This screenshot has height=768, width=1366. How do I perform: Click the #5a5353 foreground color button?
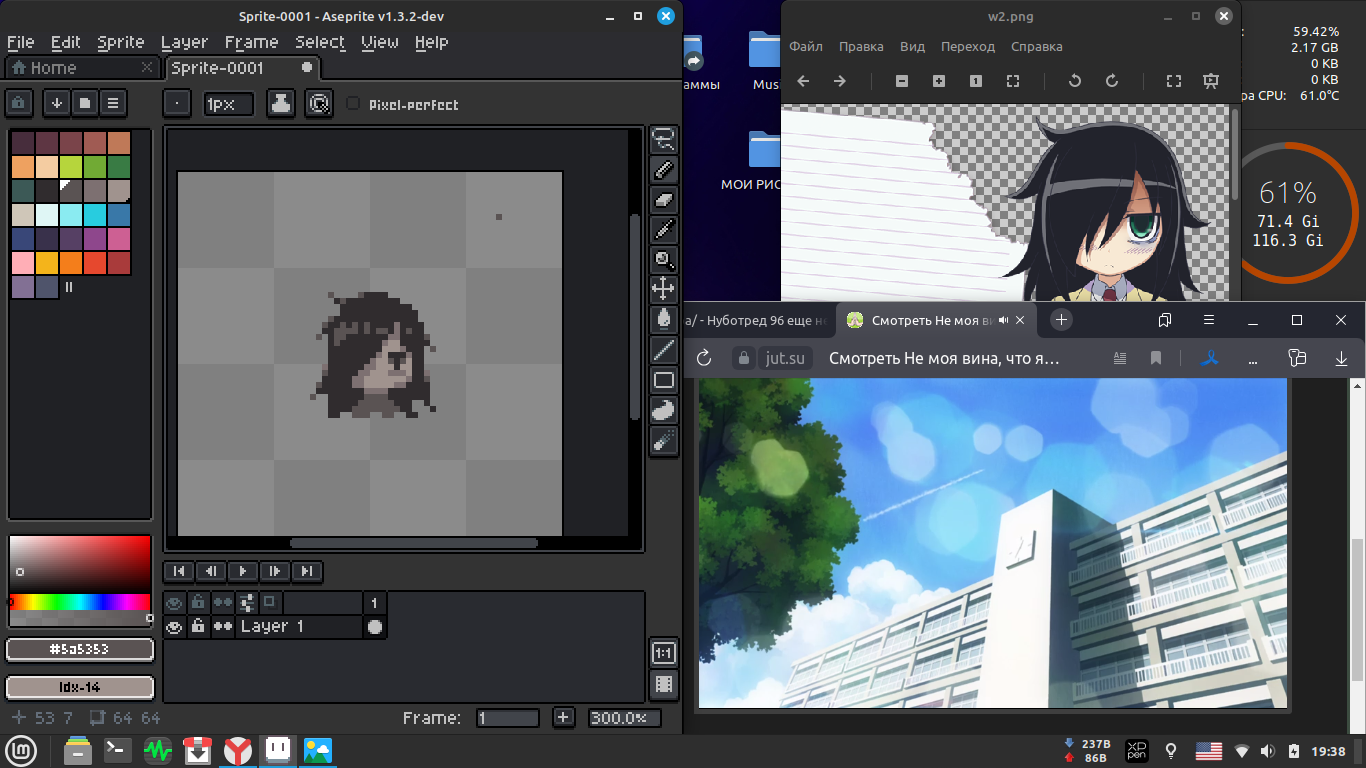coord(80,650)
